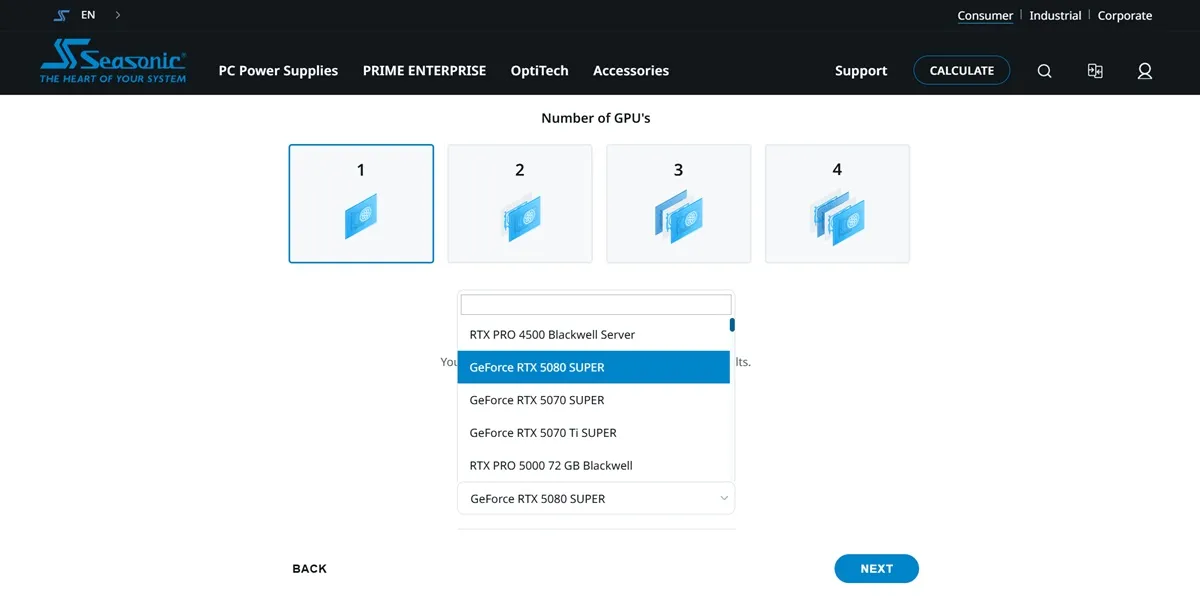Image resolution: width=1200 pixels, height=600 pixels.
Task: Collapse the GeForce RTX 5080 SUPER dropdown
Action: click(596, 498)
